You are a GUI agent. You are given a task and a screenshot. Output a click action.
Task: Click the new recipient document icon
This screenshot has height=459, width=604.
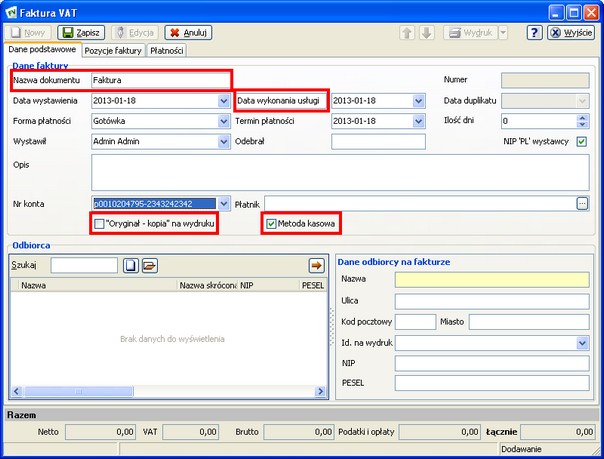coord(130,265)
